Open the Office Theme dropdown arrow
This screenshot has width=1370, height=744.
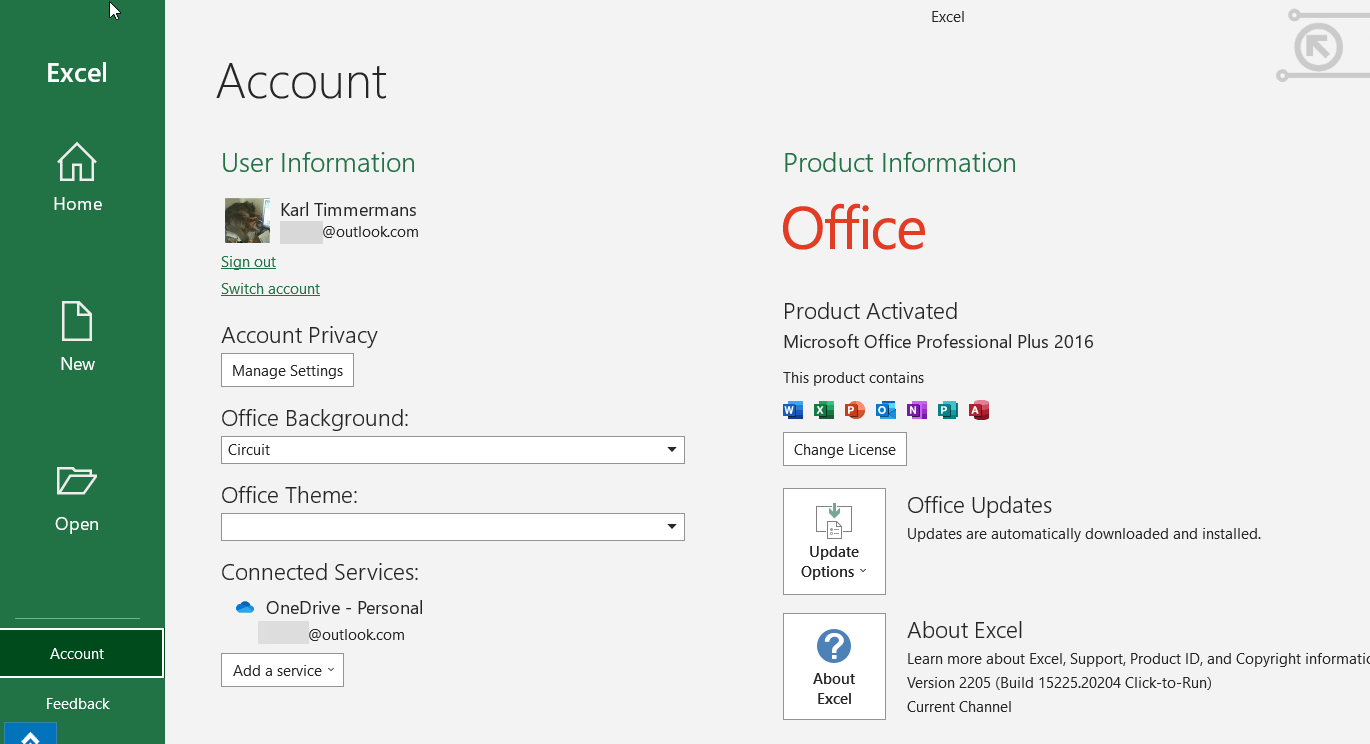click(x=672, y=527)
